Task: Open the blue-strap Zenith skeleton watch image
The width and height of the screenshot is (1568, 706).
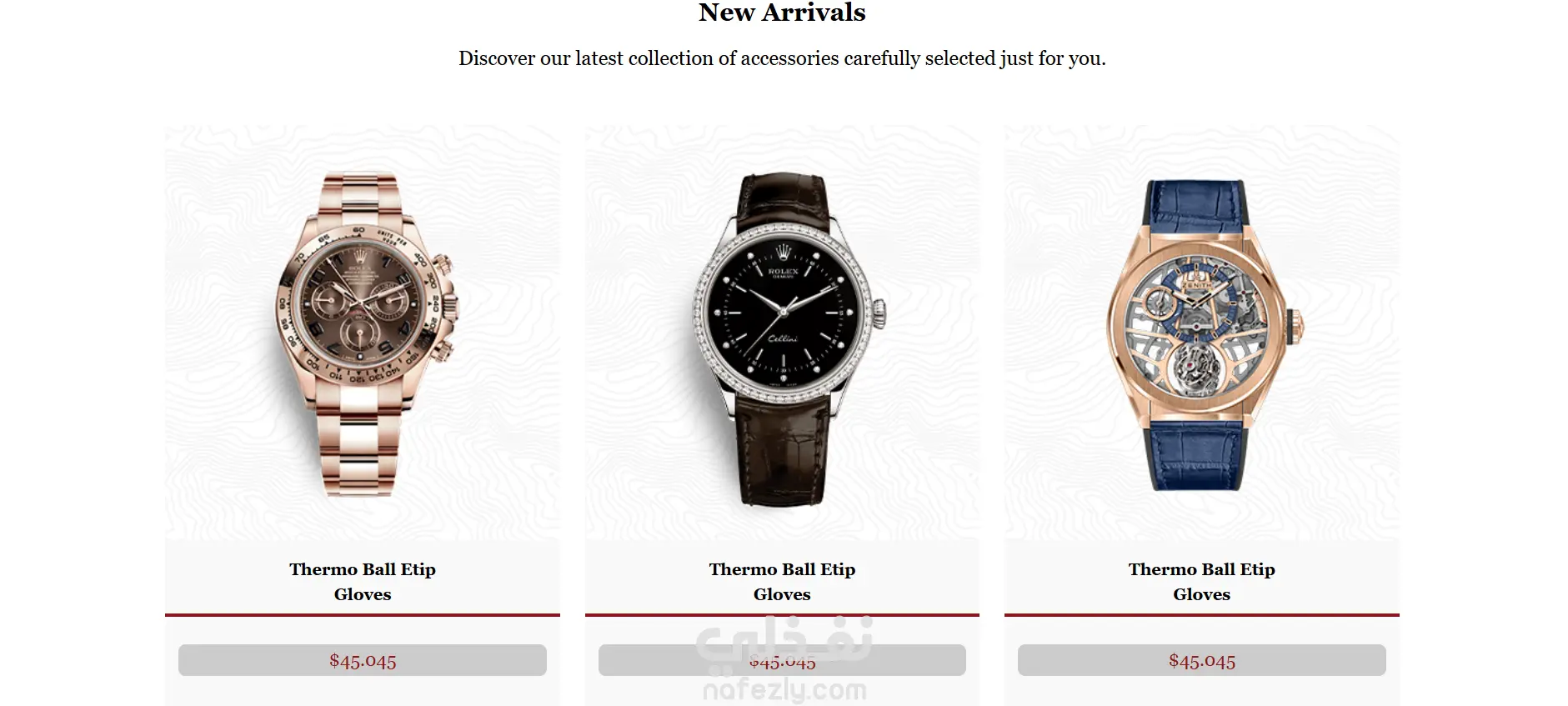Action: 1201,333
